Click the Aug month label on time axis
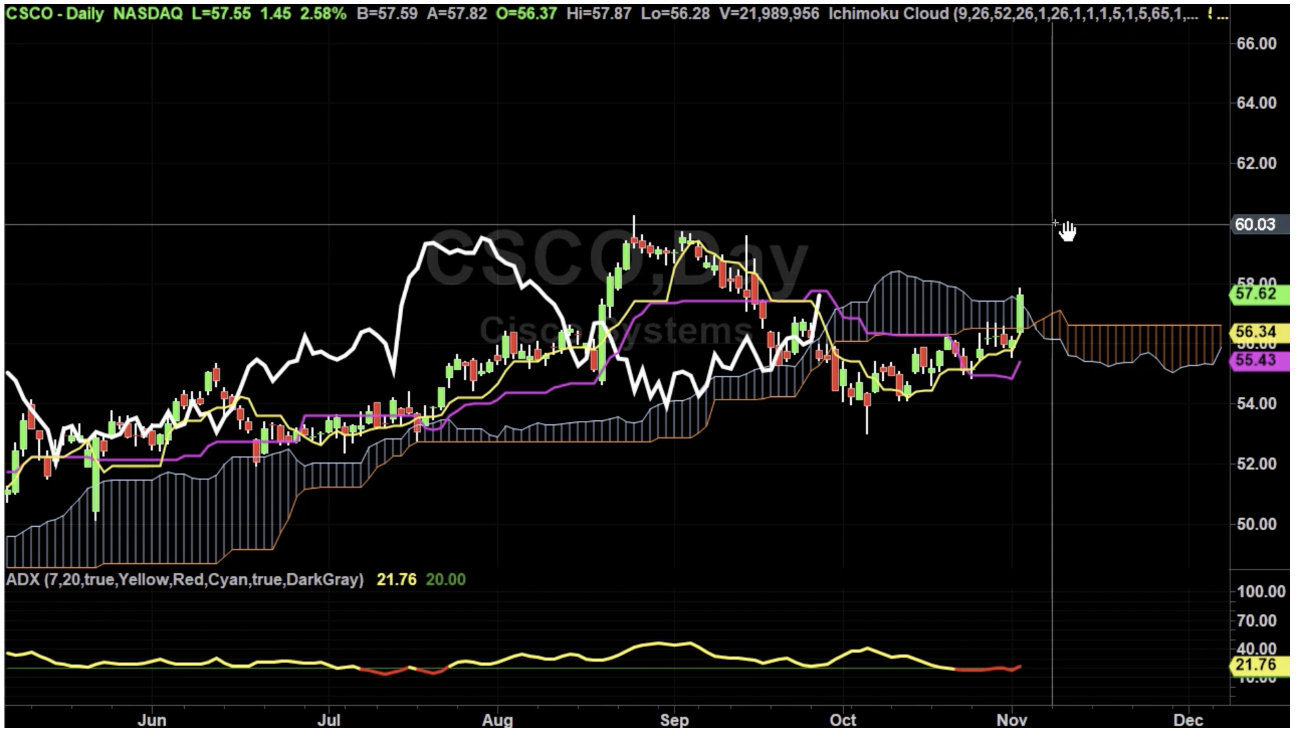The height and width of the screenshot is (736, 1296). coord(496,720)
